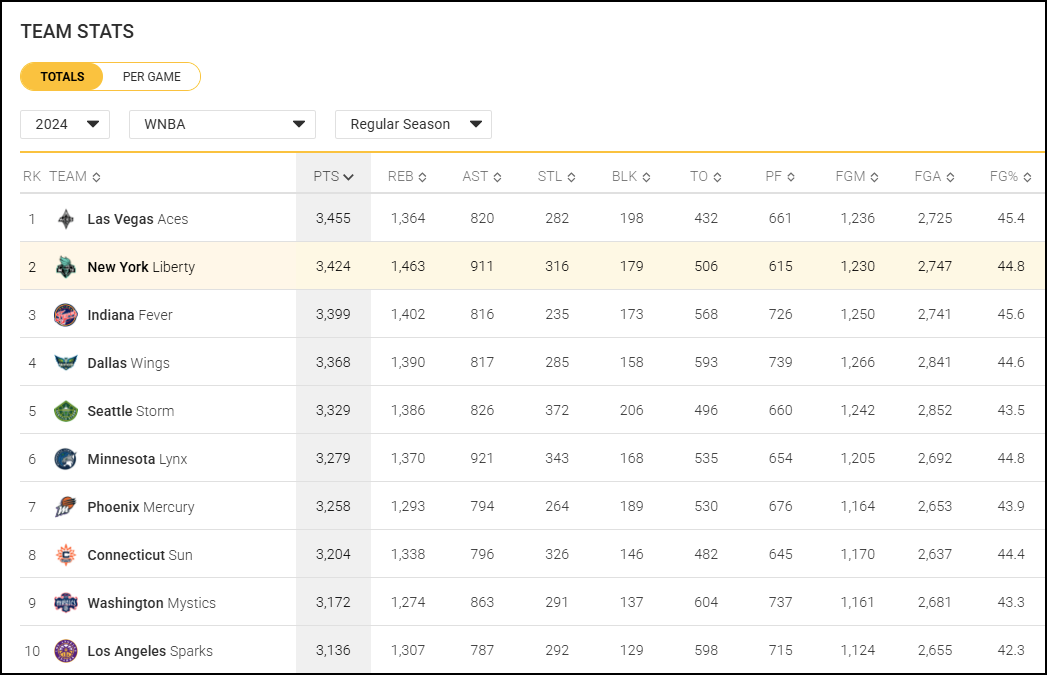The image size is (1047, 675).
Task: Select Los Angeles Sparks FG% value 42.3
Action: point(1011,650)
